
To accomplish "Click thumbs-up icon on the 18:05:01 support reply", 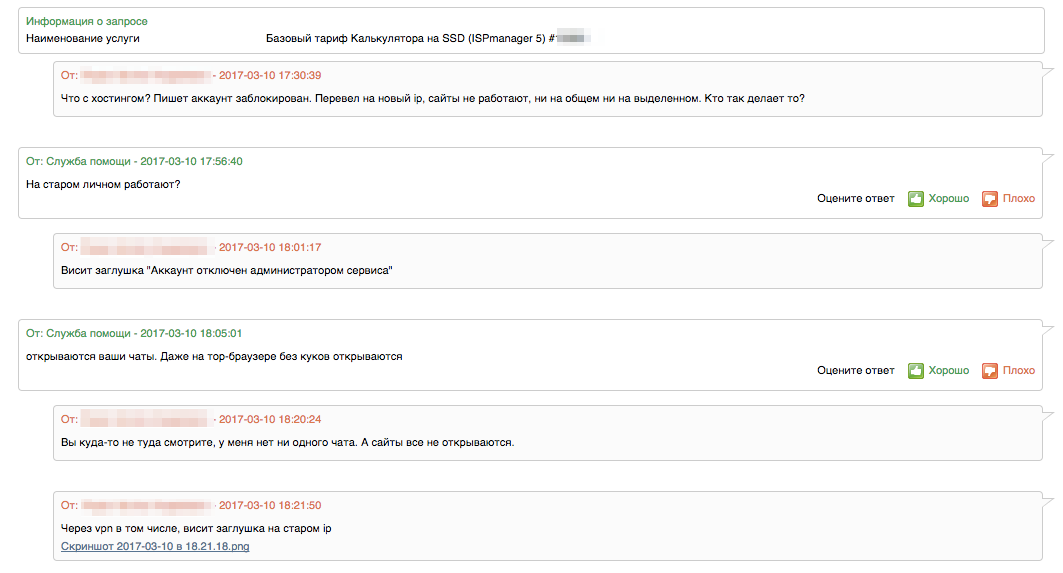I will pos(915,371).
